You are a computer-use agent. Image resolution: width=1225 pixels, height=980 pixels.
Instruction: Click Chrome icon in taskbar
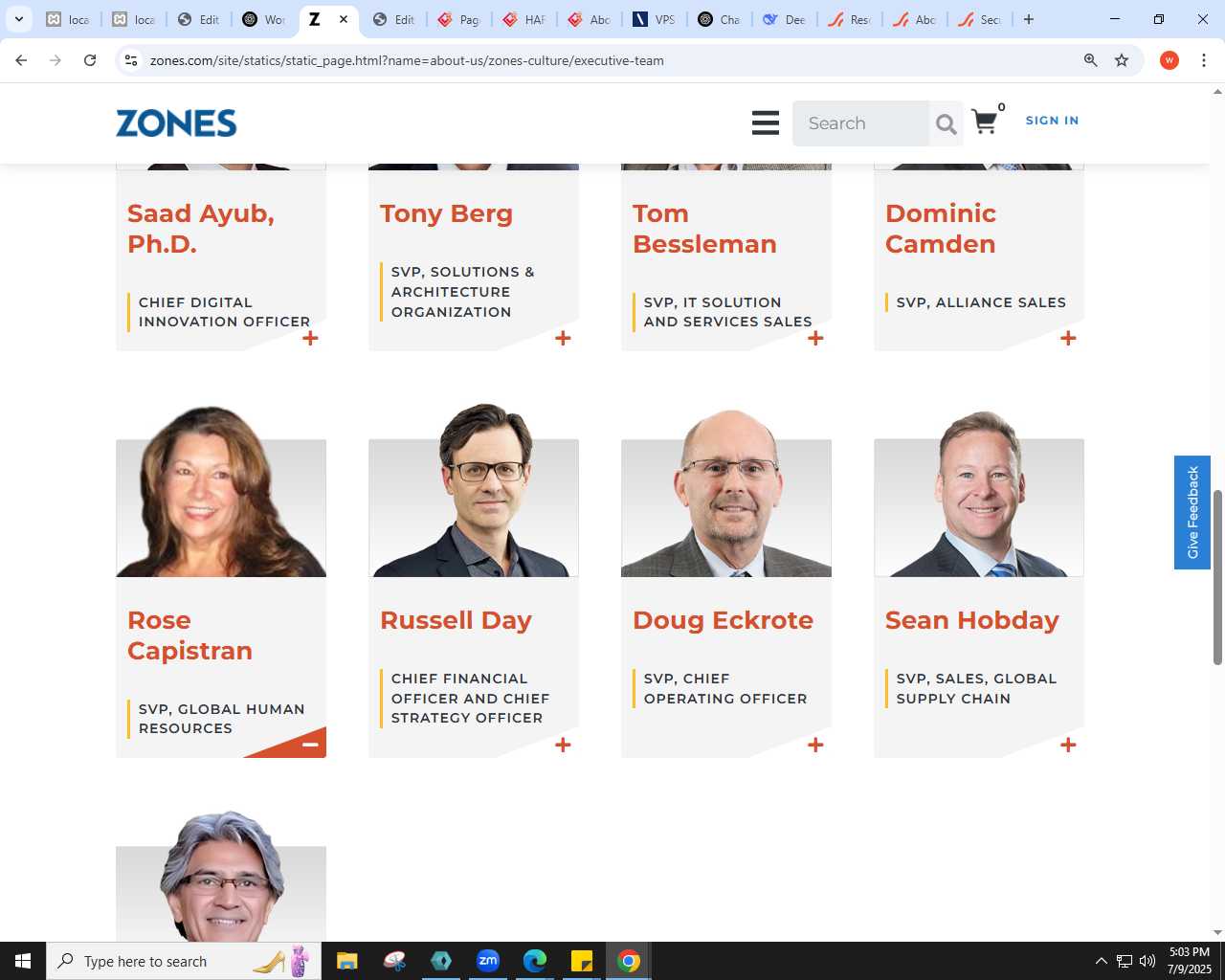629,961
